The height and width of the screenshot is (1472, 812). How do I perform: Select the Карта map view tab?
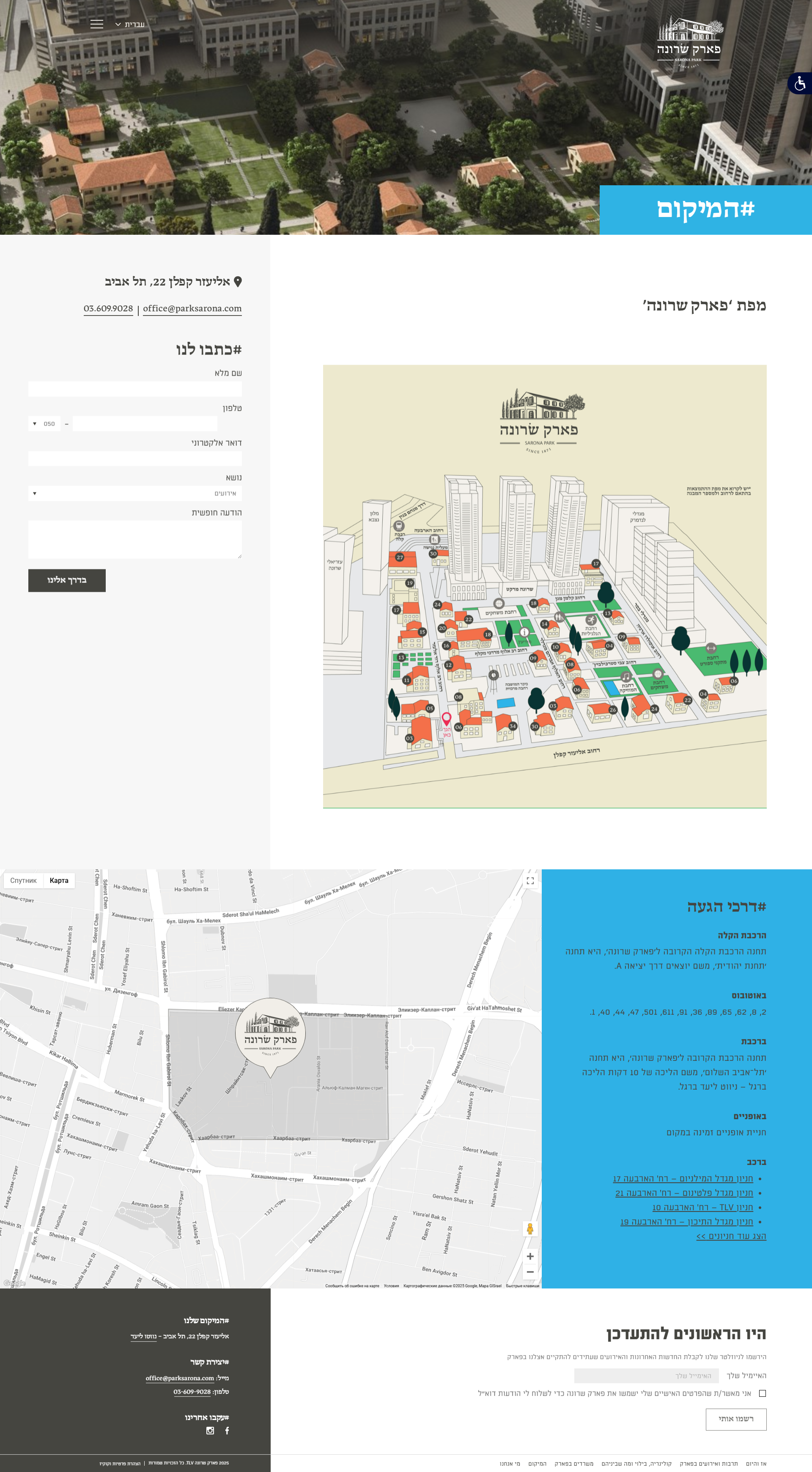pos(59,881)
